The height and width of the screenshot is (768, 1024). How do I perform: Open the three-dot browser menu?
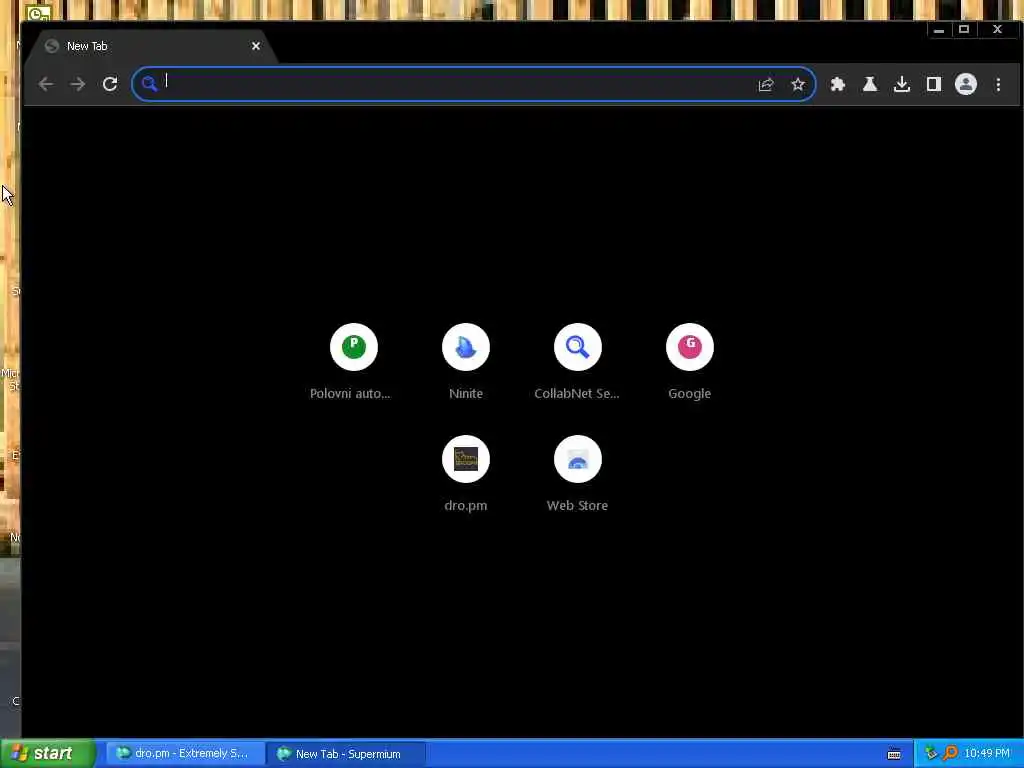[998, 84]
